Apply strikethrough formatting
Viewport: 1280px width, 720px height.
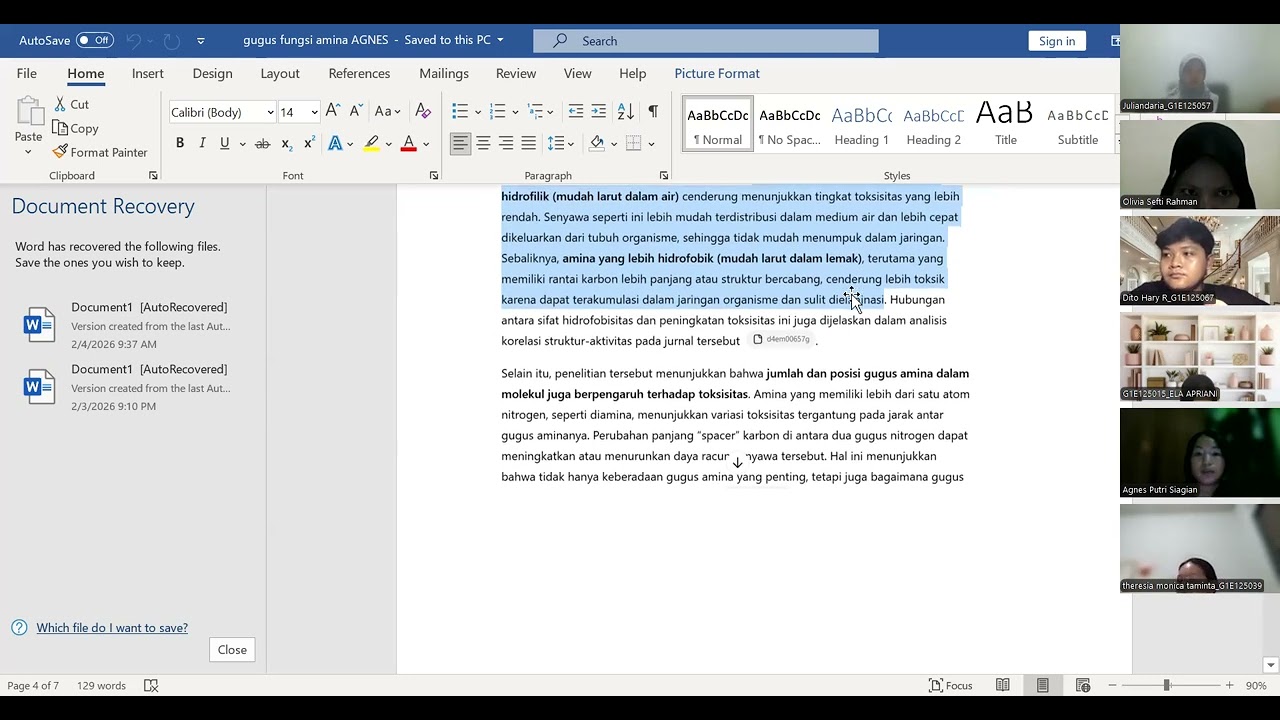262,143
